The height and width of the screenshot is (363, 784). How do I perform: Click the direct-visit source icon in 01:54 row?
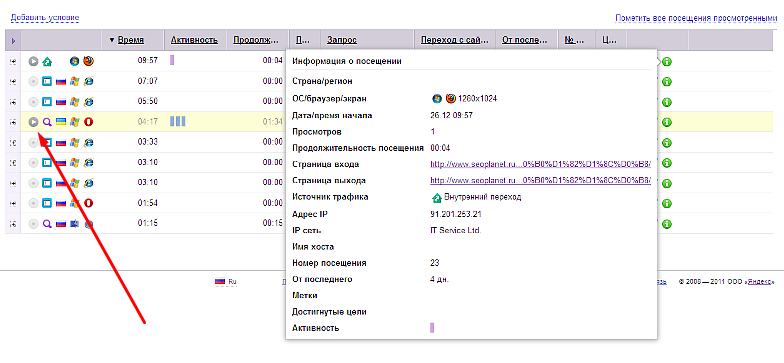tap(47, 203)
